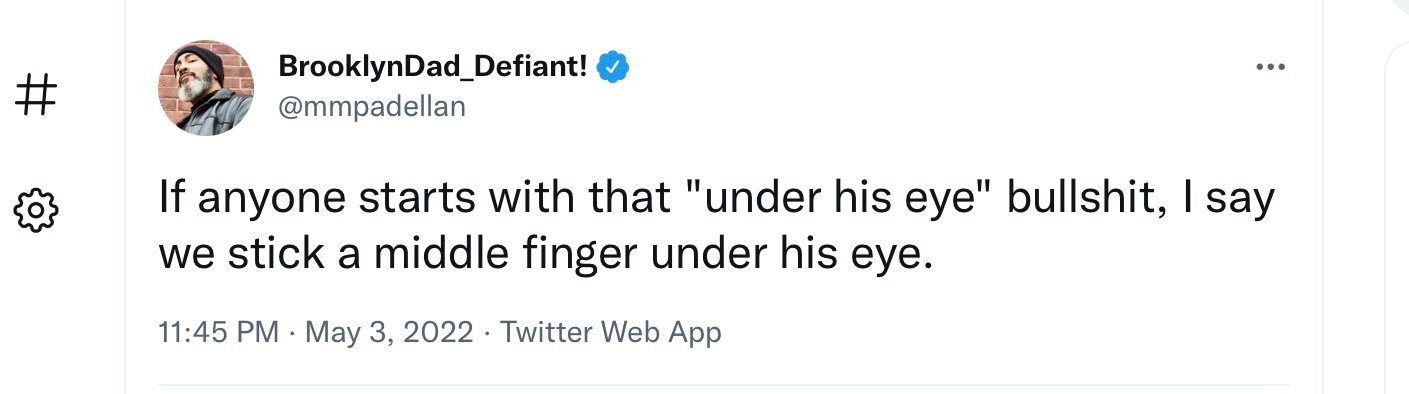This screenshot has width=1409, height=394.
Task: Open BrooklynDad_Defiant's profile picture
Action: pyautogui.click(x=206, y=88)
